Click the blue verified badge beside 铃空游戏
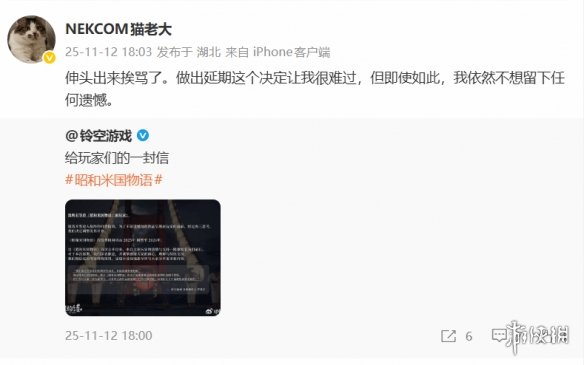This screenshot has height=365, width=584. point(143,136)
